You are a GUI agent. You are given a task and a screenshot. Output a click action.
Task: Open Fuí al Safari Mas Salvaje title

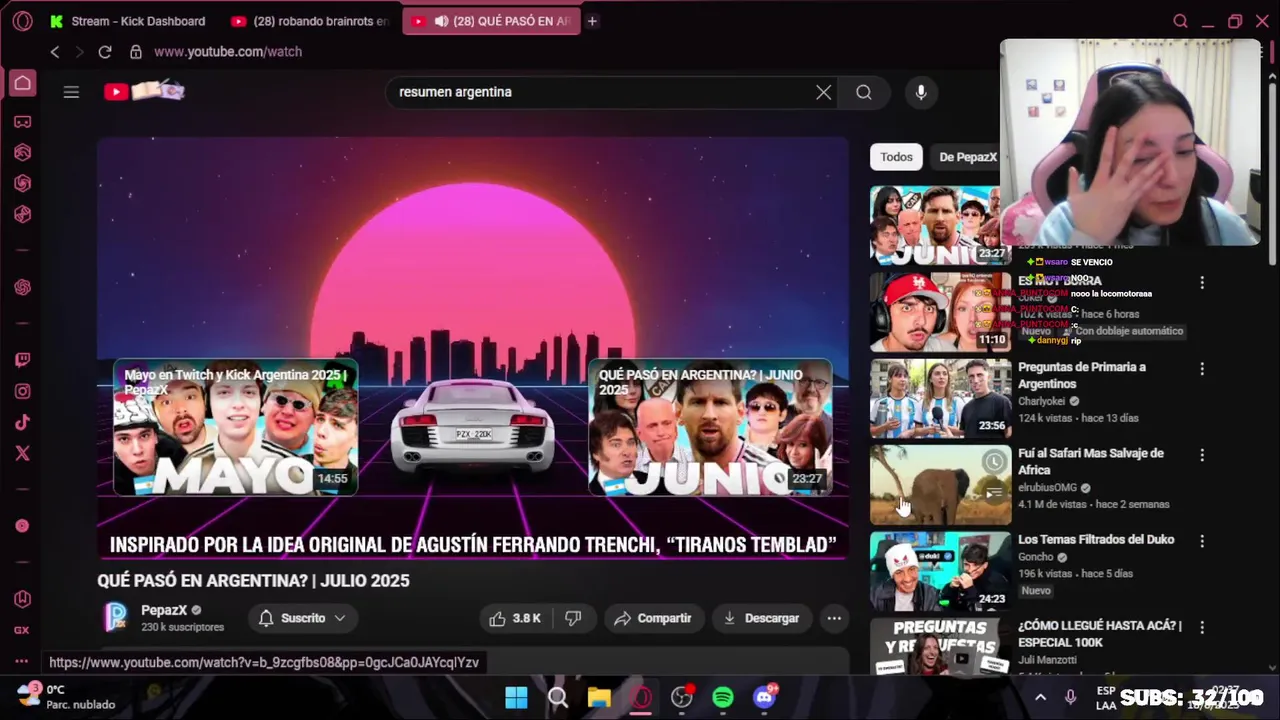tap(1091, 461)
